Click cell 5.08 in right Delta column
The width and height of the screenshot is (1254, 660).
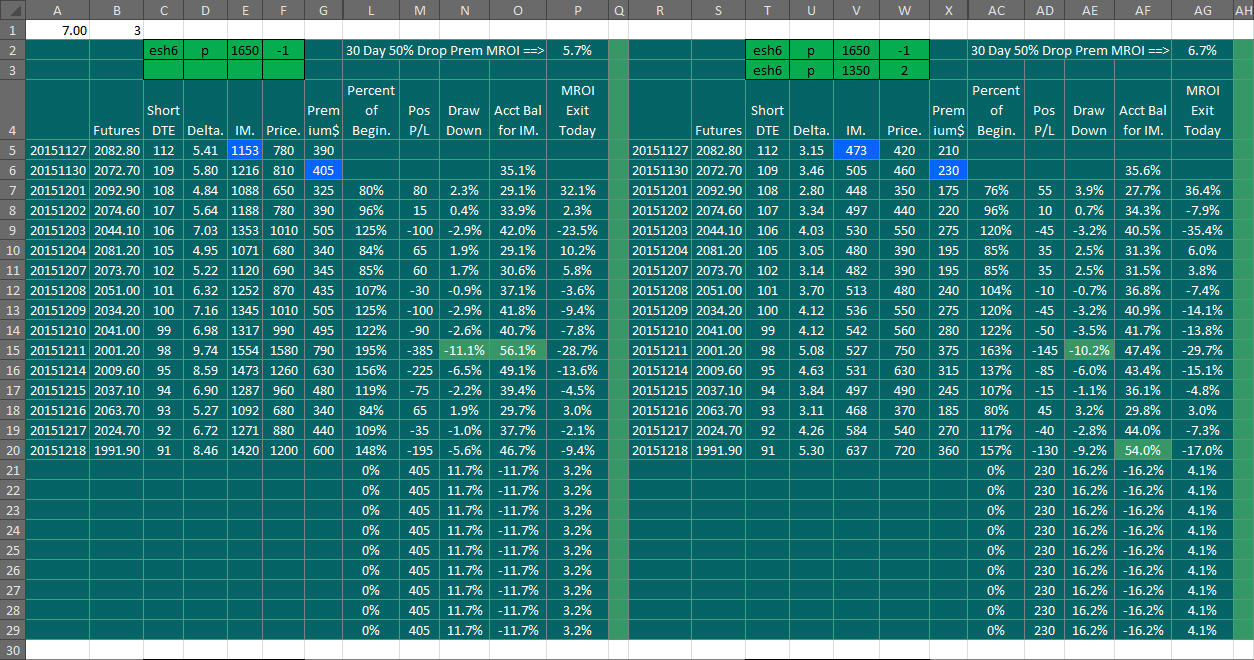click(810, 350)
